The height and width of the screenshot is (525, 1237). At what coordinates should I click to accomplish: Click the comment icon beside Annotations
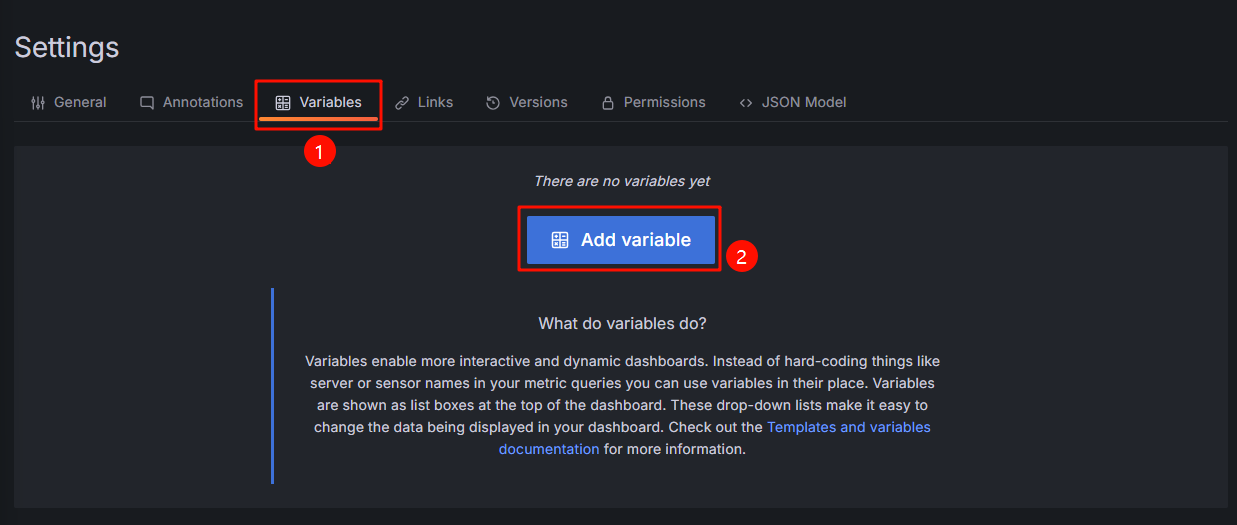(x=147, y=102)
